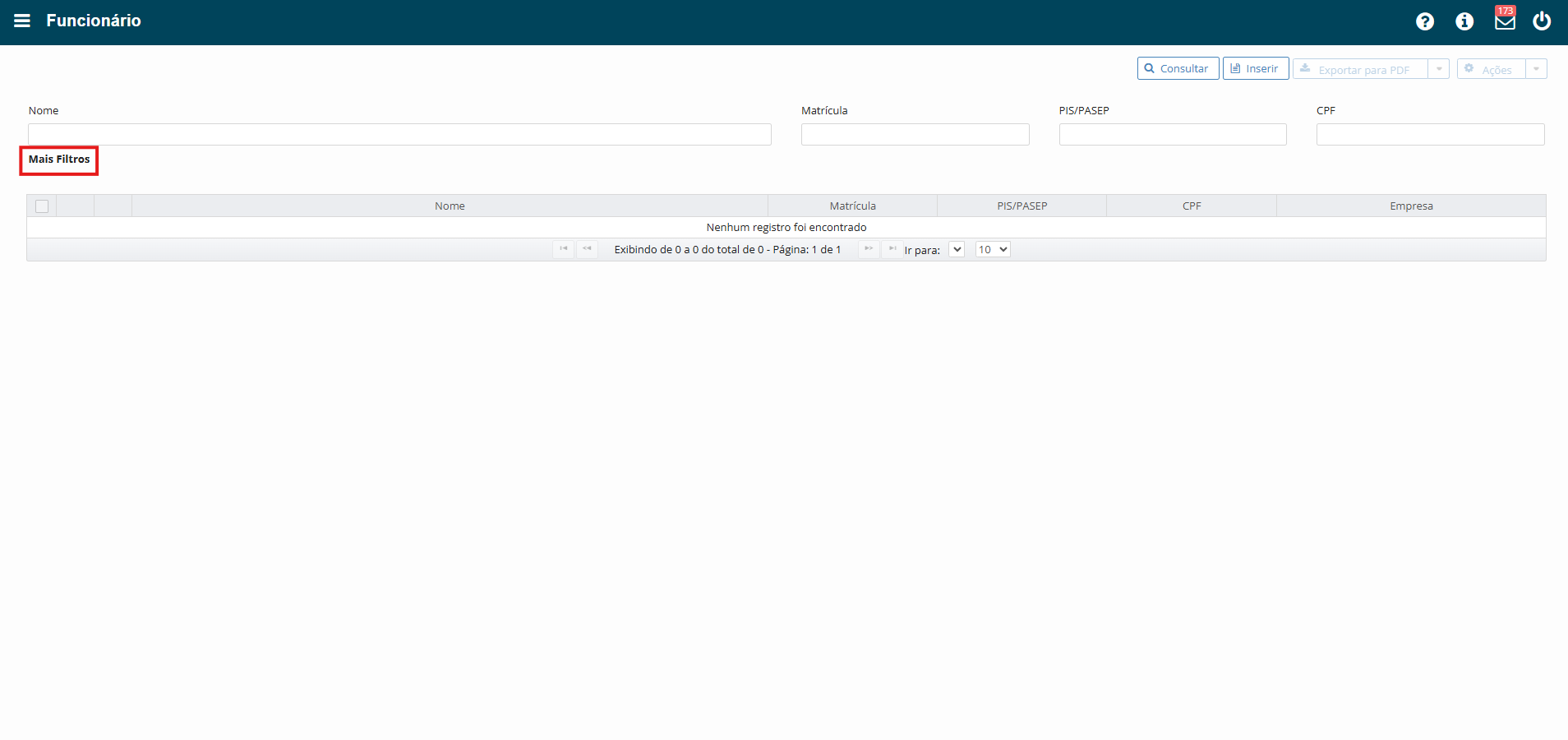Sort by the Empresa column header
1568x740 pixels.
1411,206
